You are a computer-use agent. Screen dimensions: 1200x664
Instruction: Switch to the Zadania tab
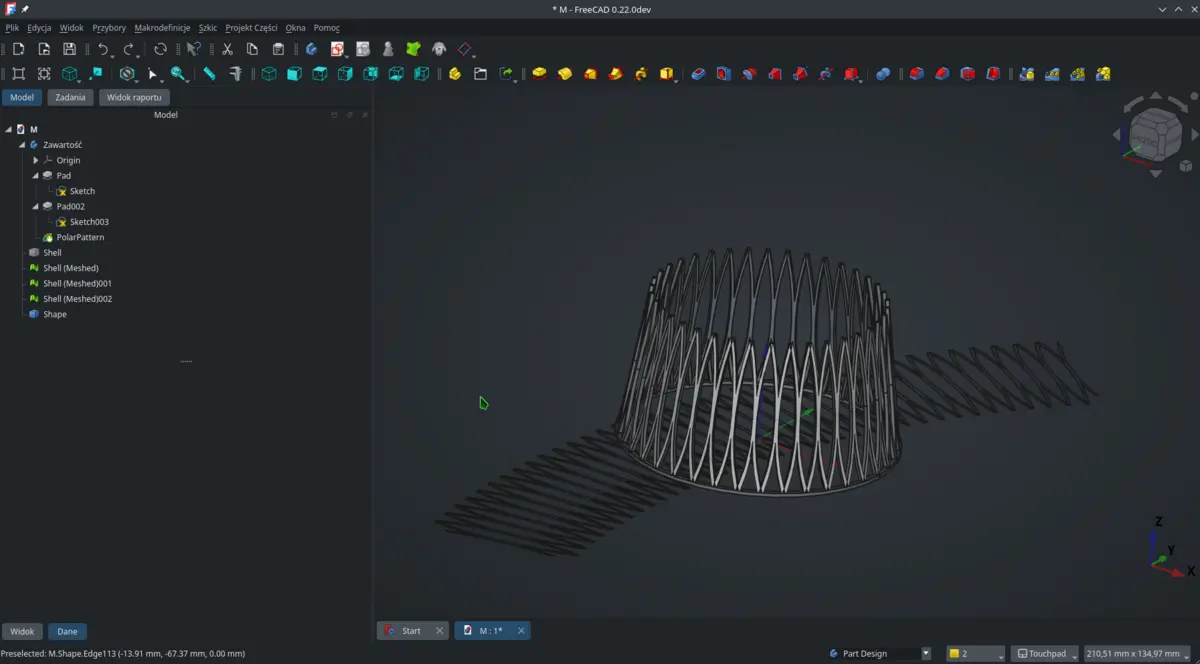tap(70, 97)
